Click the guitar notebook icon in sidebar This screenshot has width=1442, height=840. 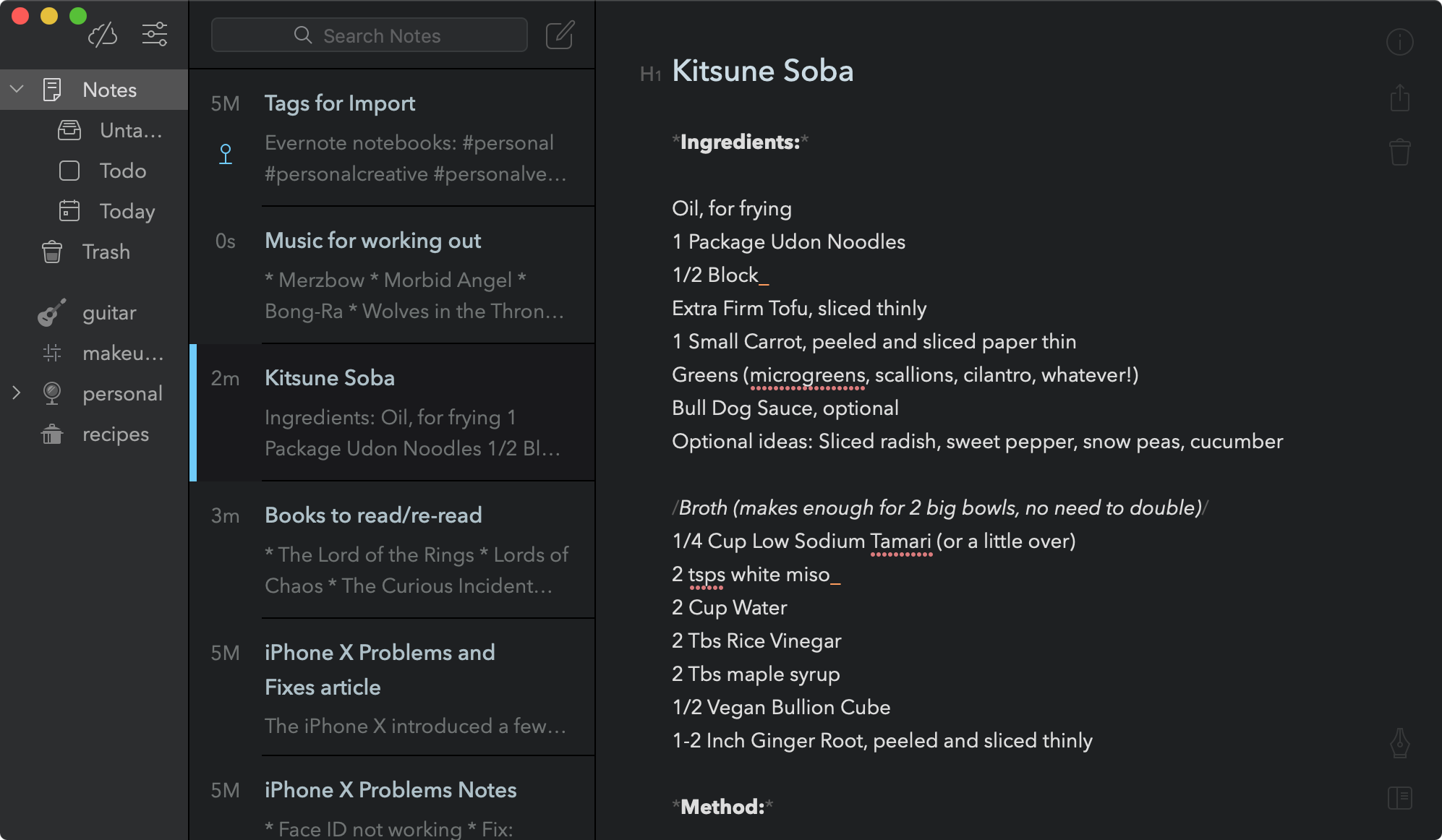pos(50,312)
